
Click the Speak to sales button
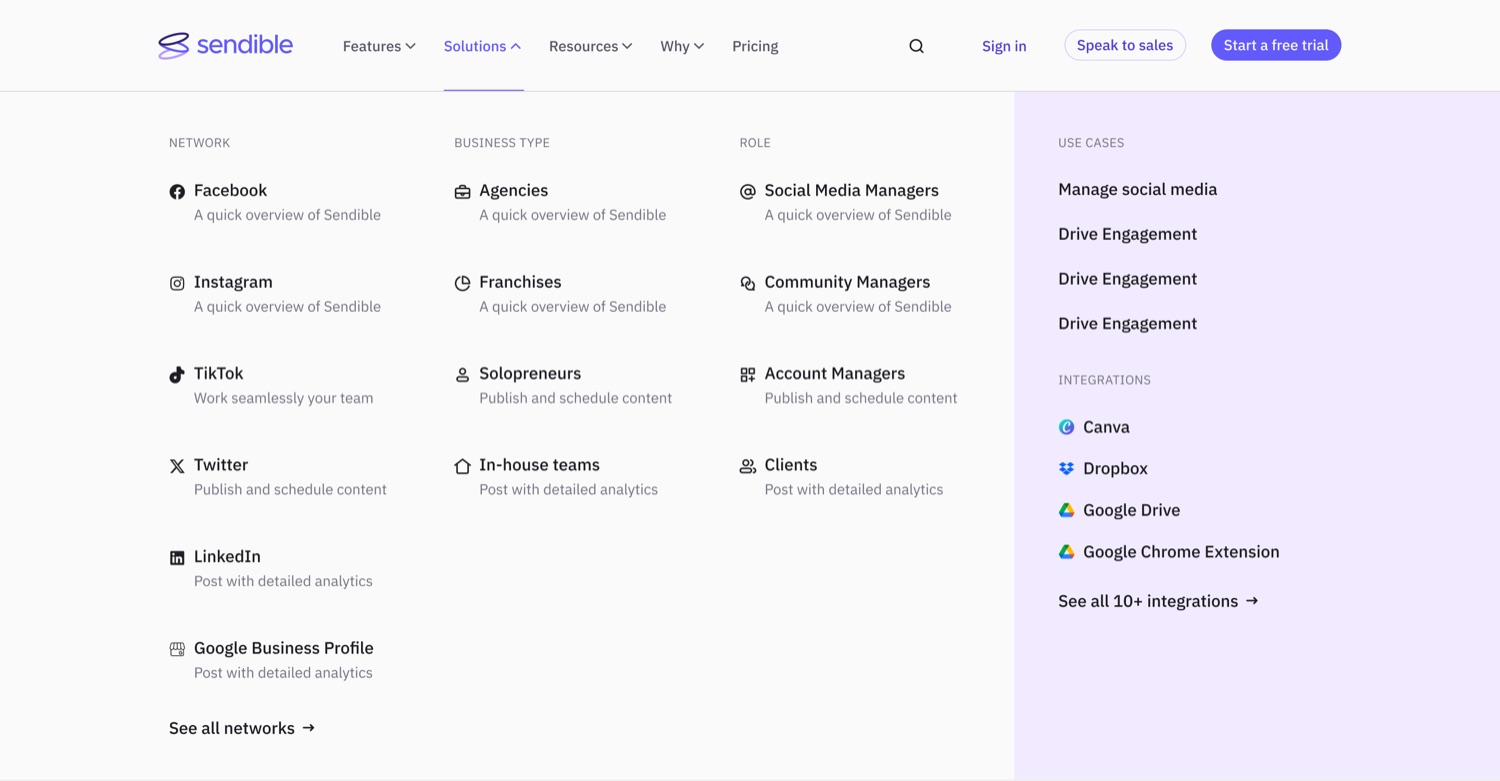coord(1125,45)
